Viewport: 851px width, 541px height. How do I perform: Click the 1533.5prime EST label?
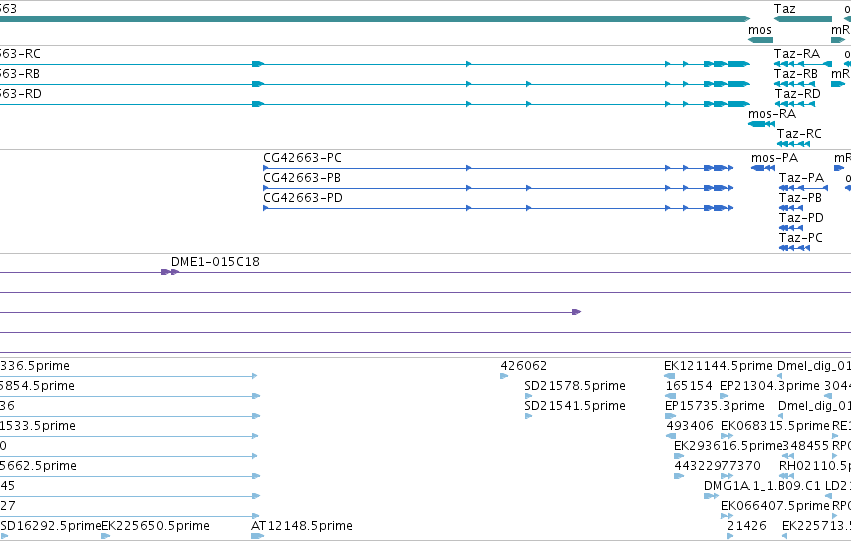click(37, 426)
